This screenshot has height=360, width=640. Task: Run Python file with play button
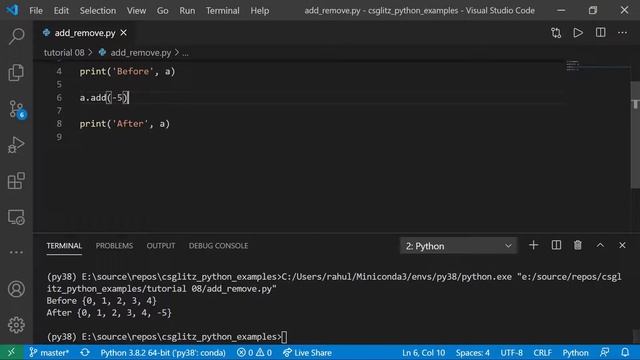(x=578, y=33)
